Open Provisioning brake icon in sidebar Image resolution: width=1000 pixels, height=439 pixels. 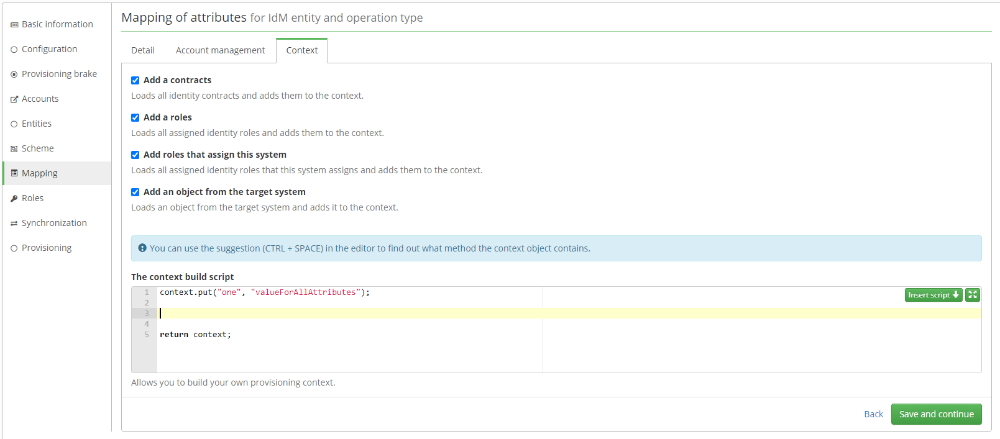(x=14, y=74)
